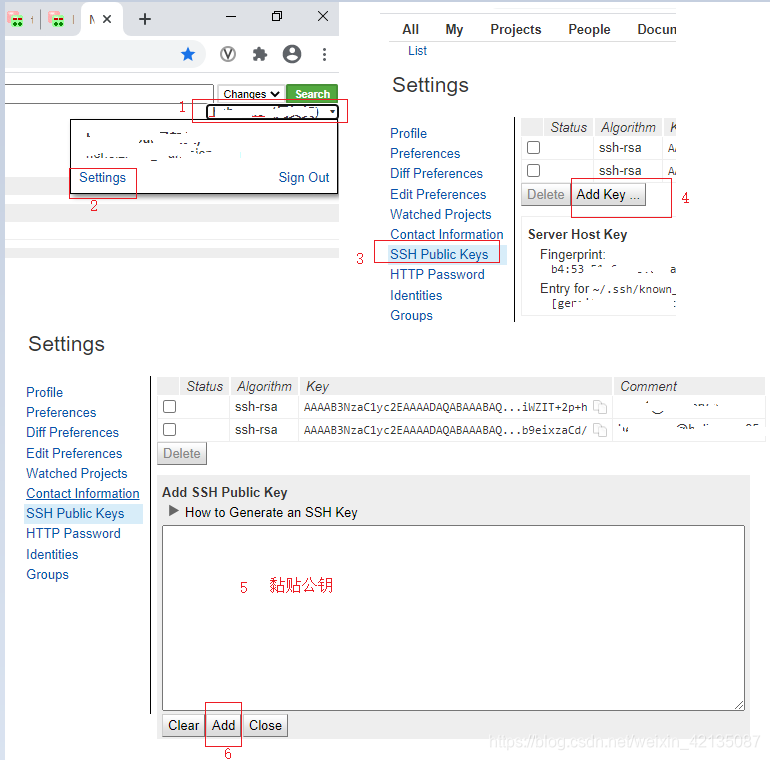Open Edit Preferences in upper settings menu

438,194
